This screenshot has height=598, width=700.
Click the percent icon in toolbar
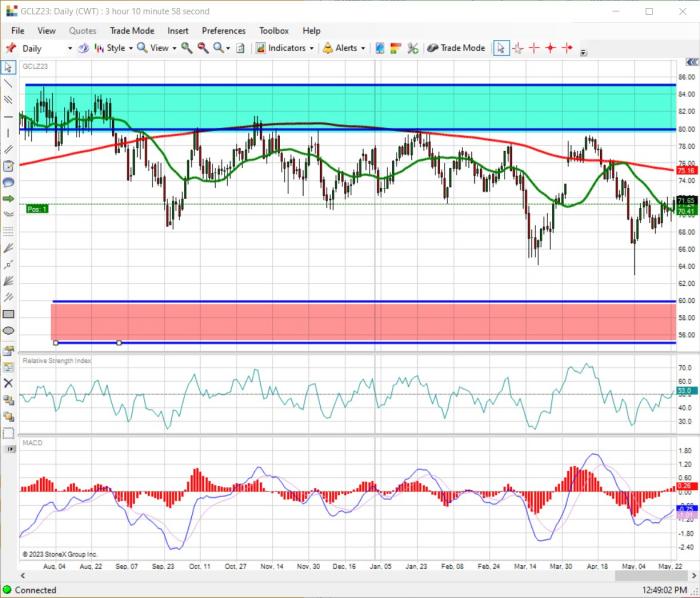pos(413,48)
